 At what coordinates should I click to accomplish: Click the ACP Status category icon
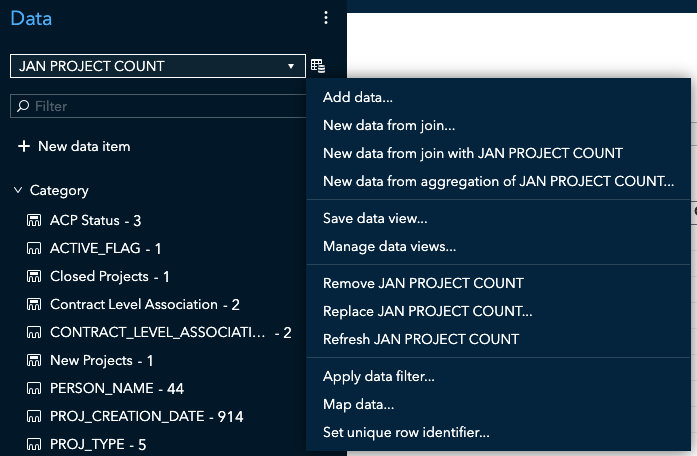click(32, 220)
